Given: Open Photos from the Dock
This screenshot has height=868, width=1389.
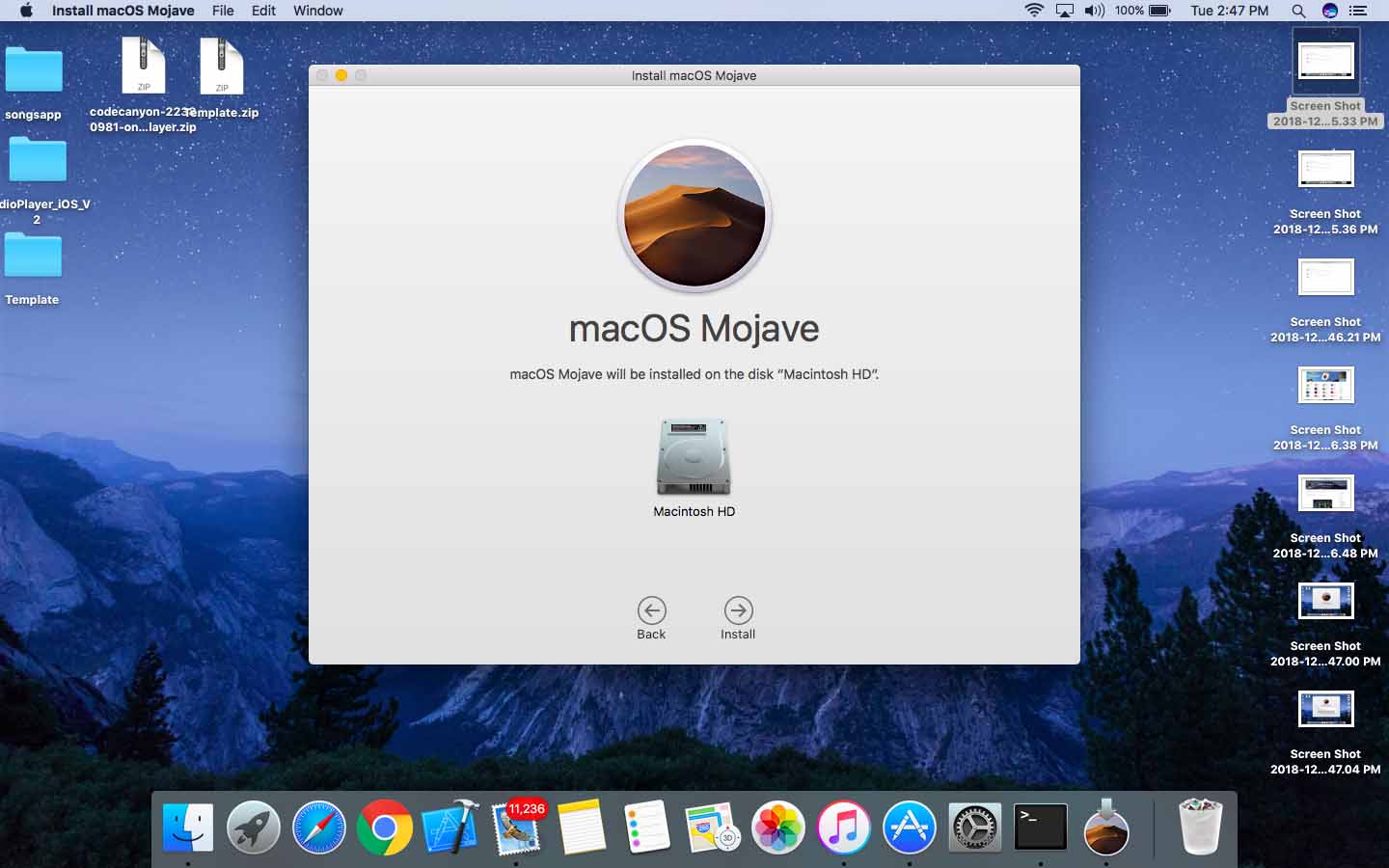Looking at the screenshot, I should [x=778, y=827].
